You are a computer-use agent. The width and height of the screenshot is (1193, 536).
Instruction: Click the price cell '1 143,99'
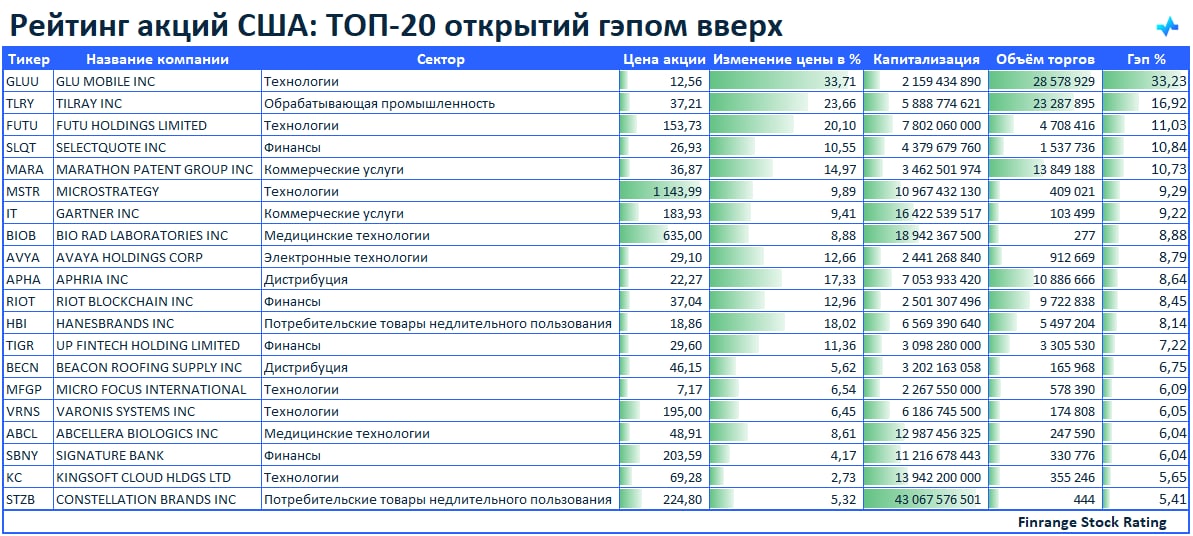(664, 192)
